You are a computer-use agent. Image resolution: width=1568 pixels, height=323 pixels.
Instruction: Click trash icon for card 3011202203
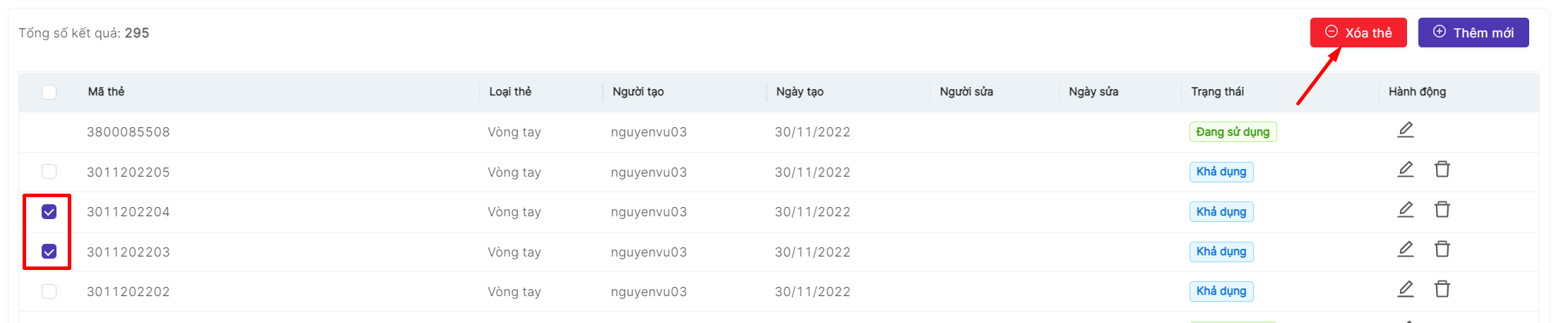click(x=1442, y=249)
